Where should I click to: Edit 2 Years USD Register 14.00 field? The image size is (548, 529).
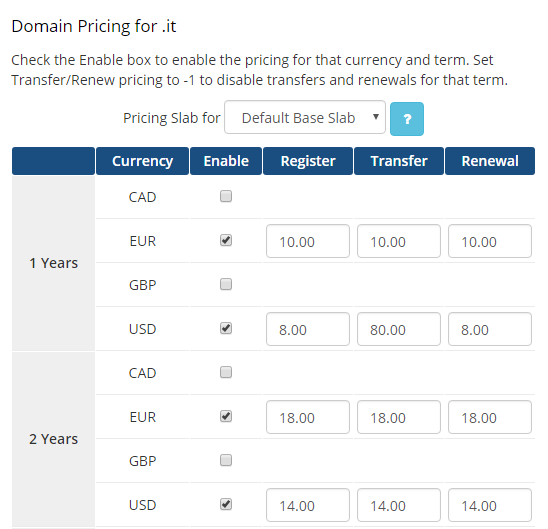tap(308, 505)
